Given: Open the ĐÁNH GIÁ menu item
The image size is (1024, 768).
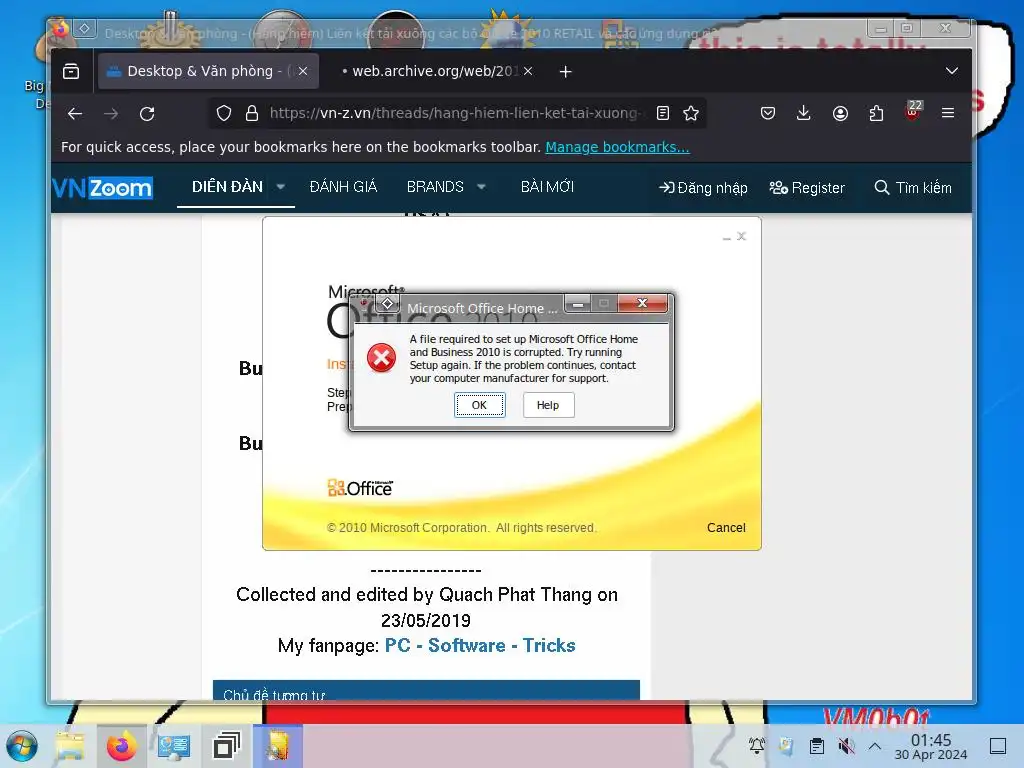Looking at the screenshot, I should point(344,187).
